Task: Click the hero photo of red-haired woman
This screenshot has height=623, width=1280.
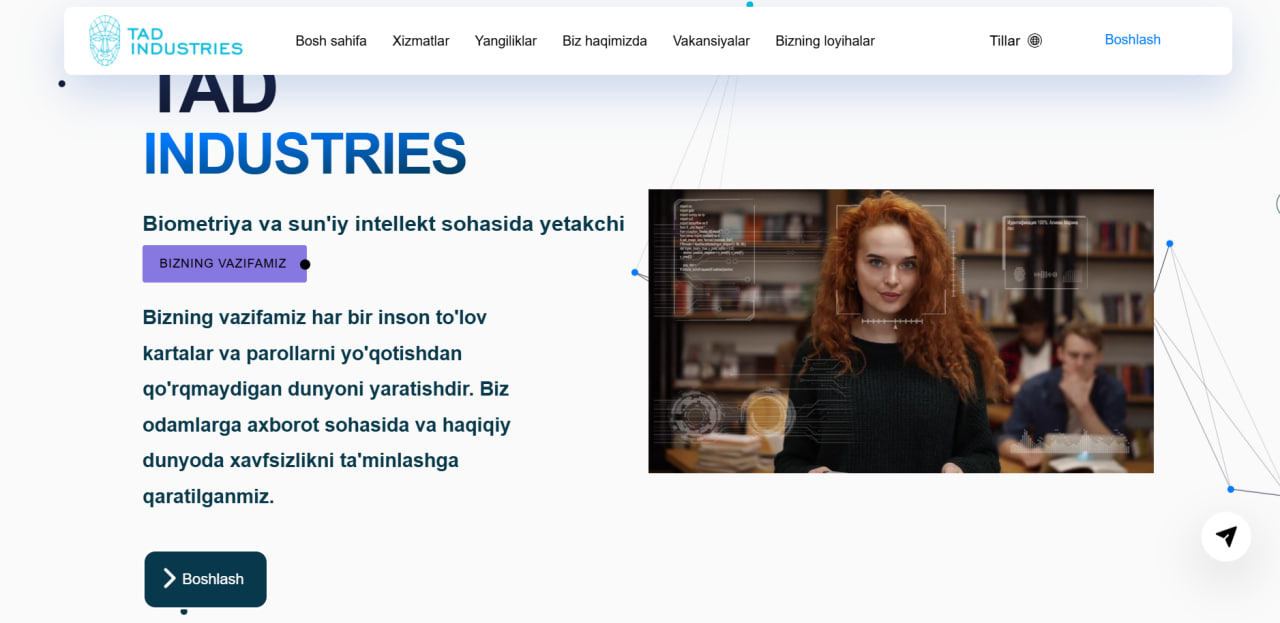Action: [900, 331]
